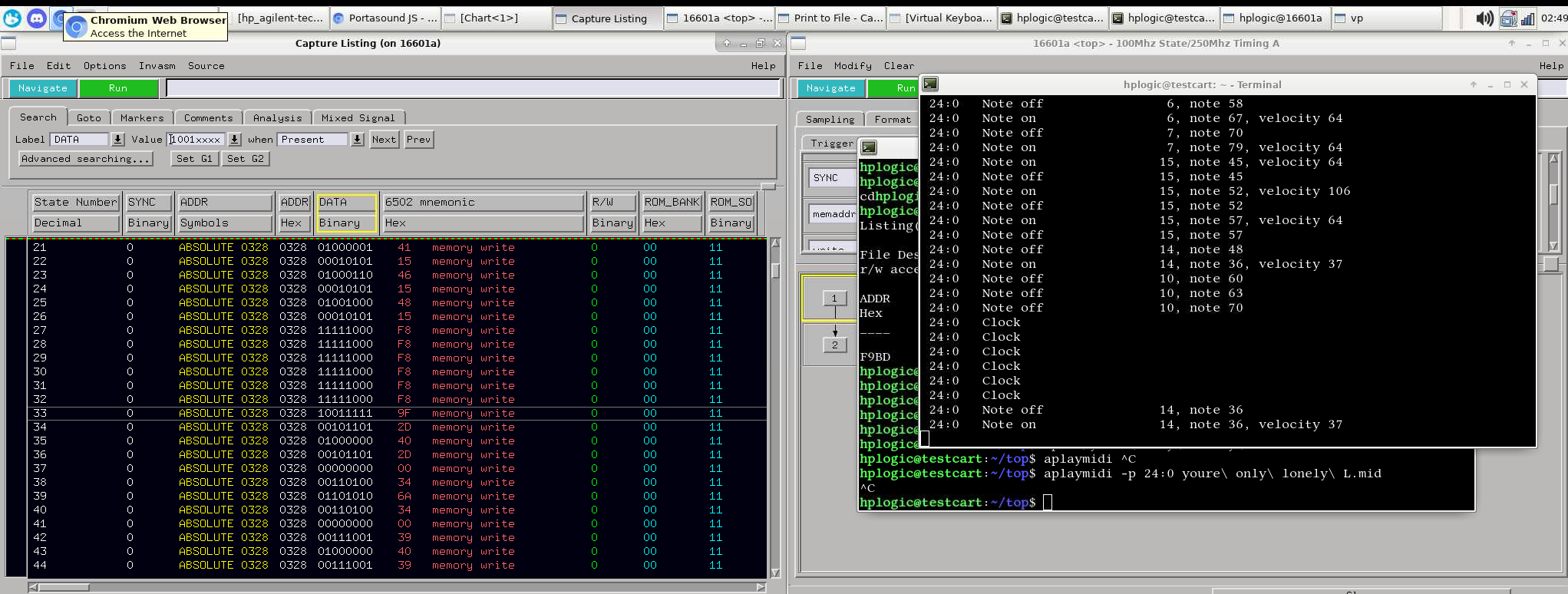The height and width of the screenshot is (594, 1568).
Task: Switch to the hp_agilent-tec taskbar window
Action: point(280,18)
